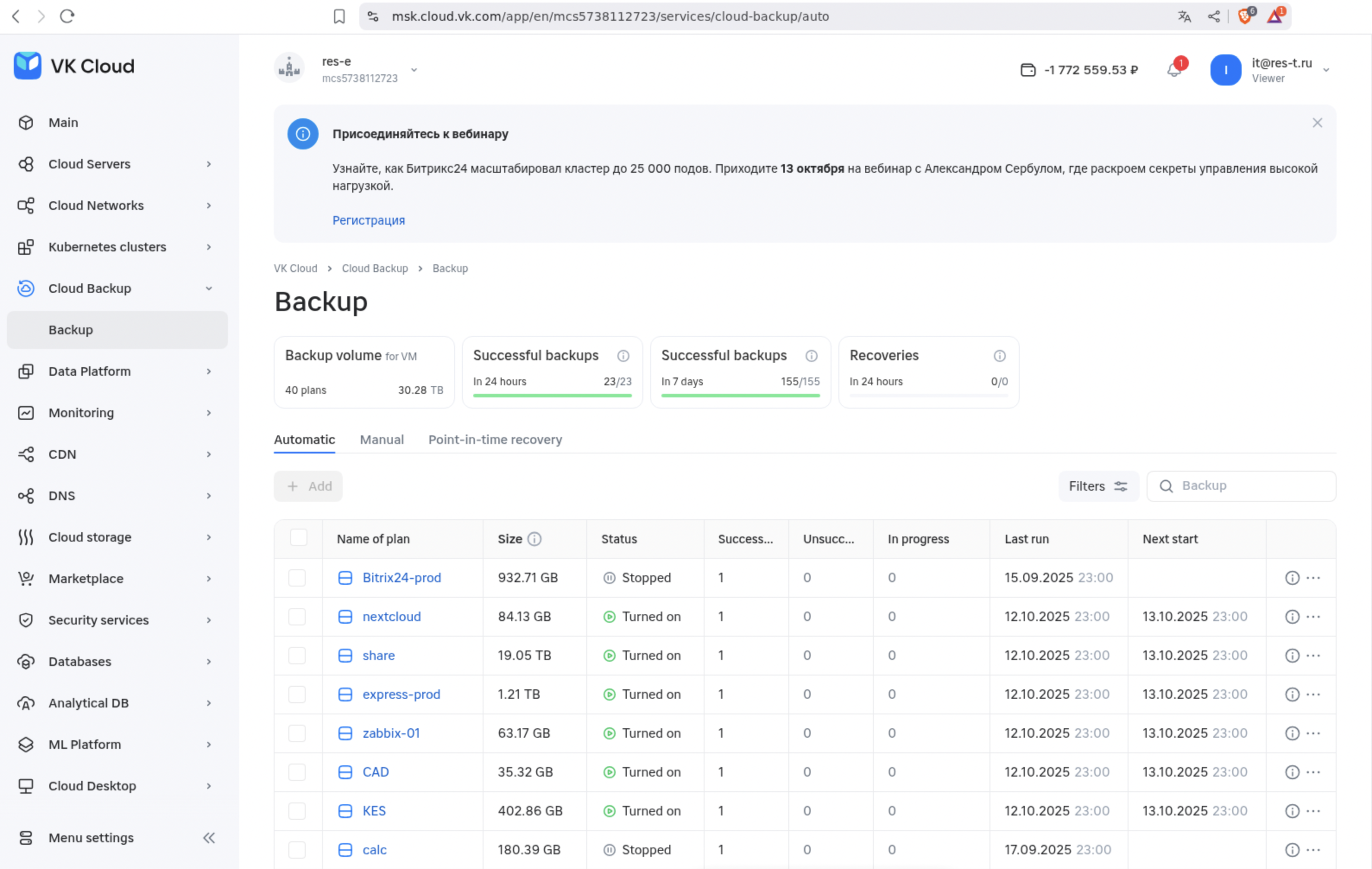
Task: Click info icon beside Size column header
Action: pyautogui.click(x=534, y=539)
